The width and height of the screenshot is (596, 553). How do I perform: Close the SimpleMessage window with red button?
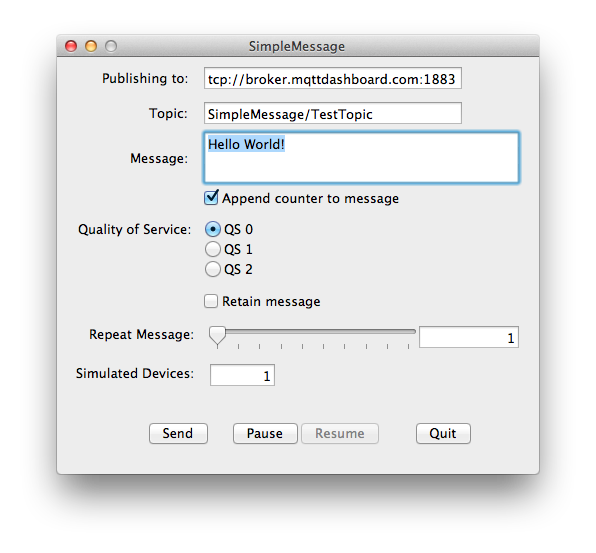[71, 46]
